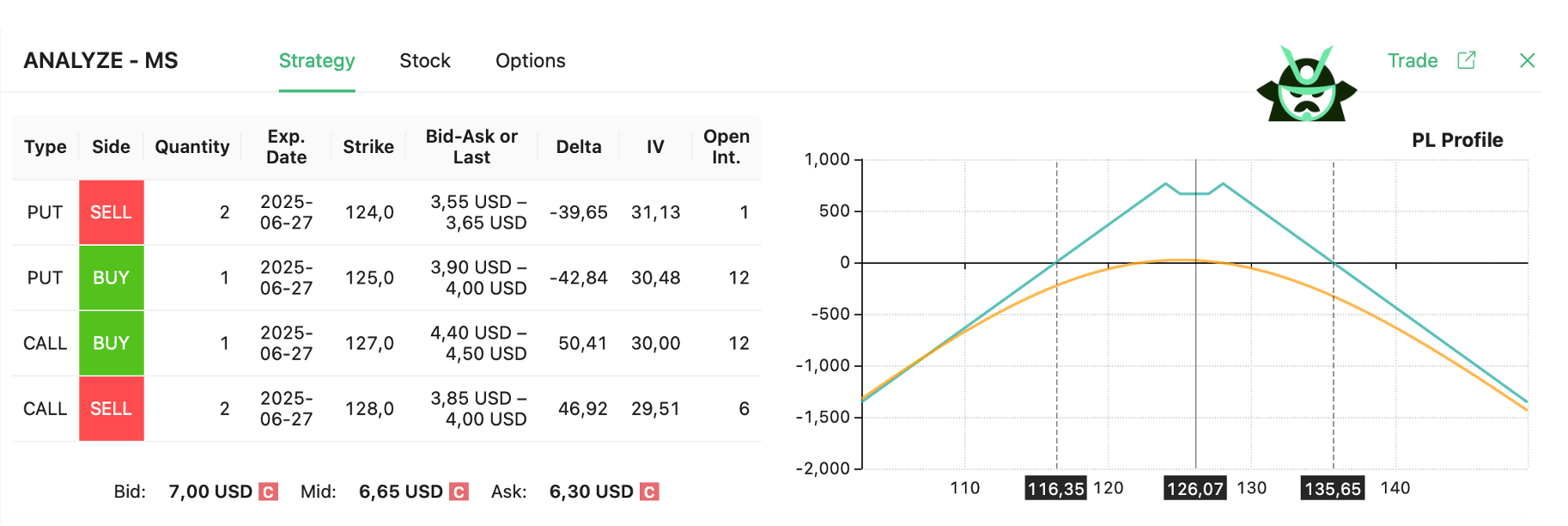
Task: Toggle the BUY side on 125,0 put
Action: (112, 278)
